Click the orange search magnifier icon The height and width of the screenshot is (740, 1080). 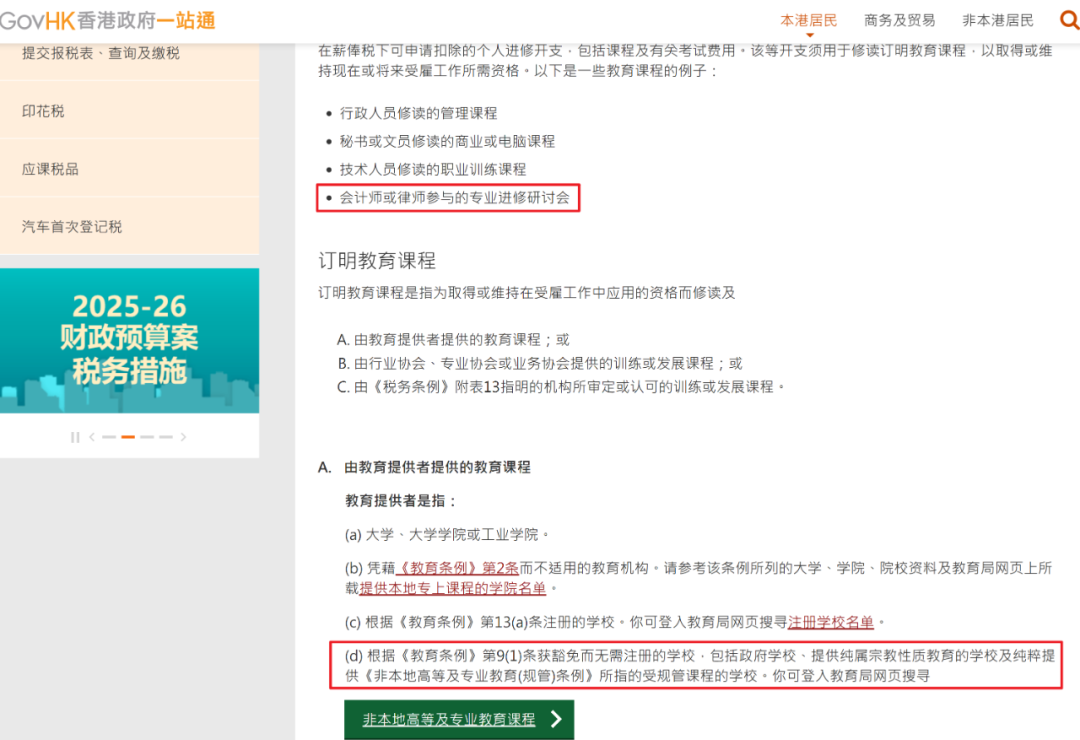click(x=1068, y=20)
